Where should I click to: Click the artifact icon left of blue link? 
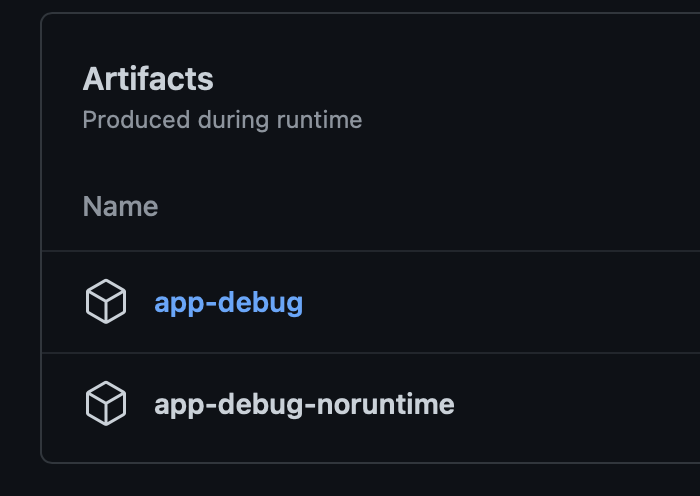point(106,302)
